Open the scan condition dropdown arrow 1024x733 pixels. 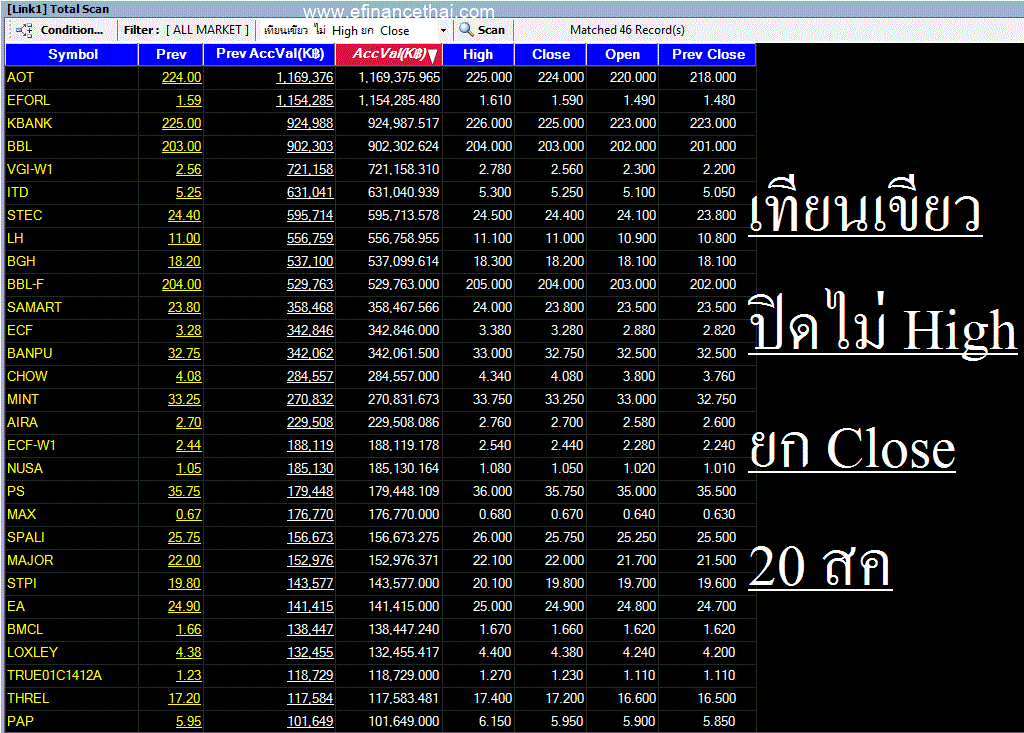(x=443, y=30)
